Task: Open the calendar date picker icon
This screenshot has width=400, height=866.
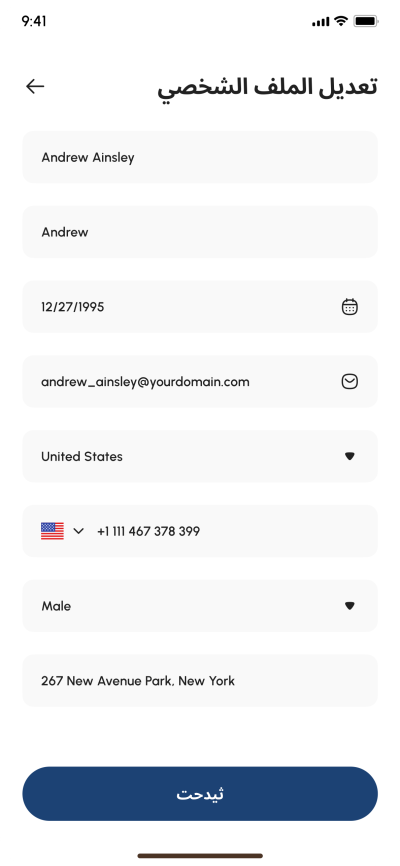Action: [349, 307]
